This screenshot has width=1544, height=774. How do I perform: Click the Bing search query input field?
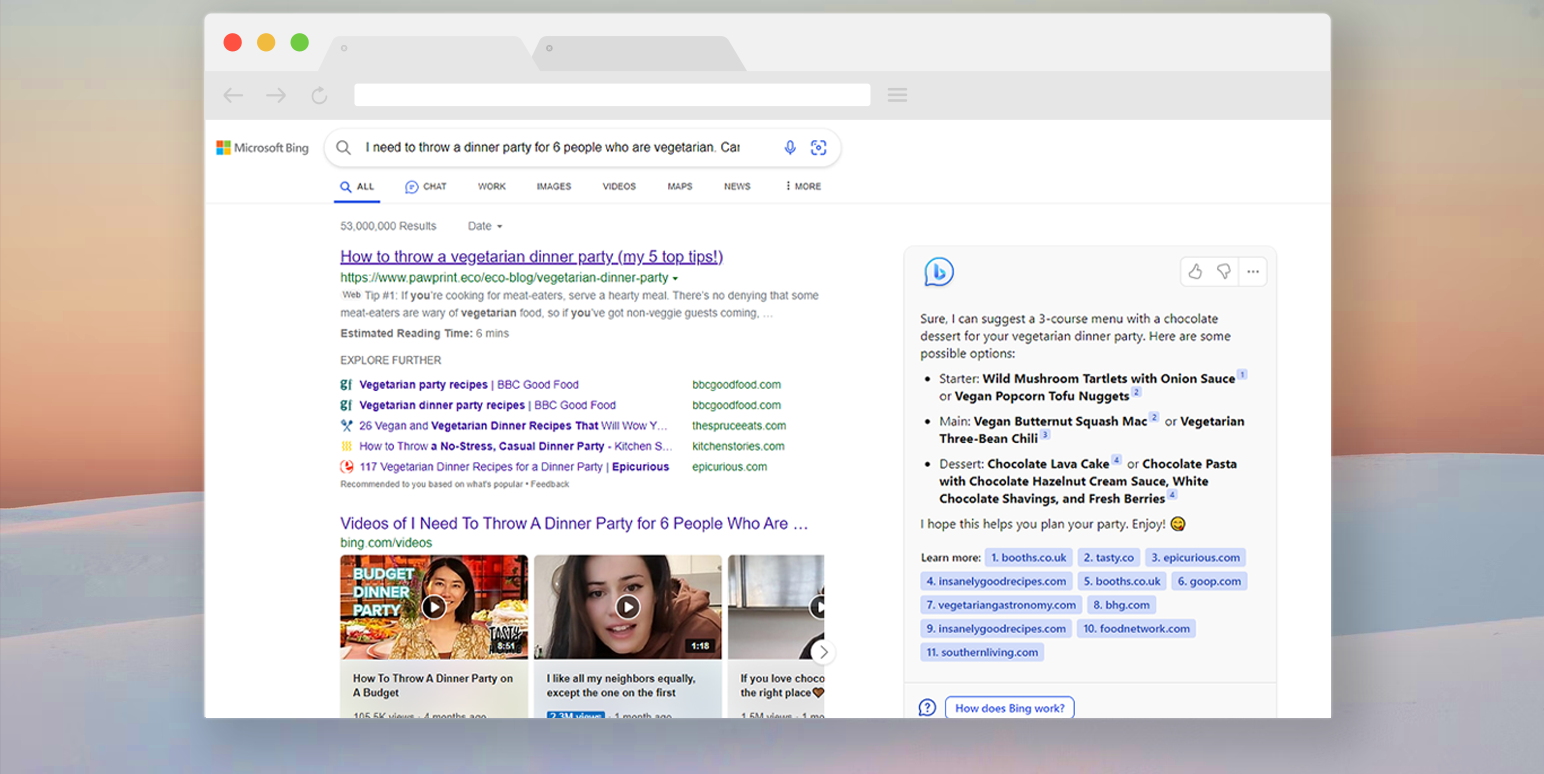[x=553, y=148]
